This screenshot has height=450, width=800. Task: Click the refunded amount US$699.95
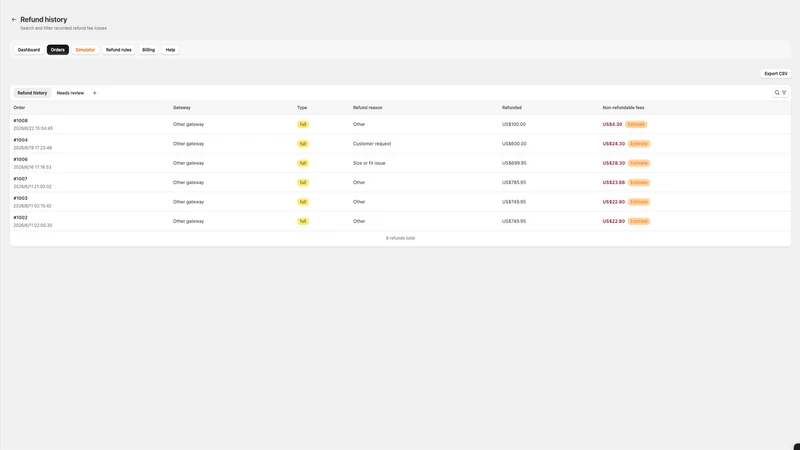514,163
